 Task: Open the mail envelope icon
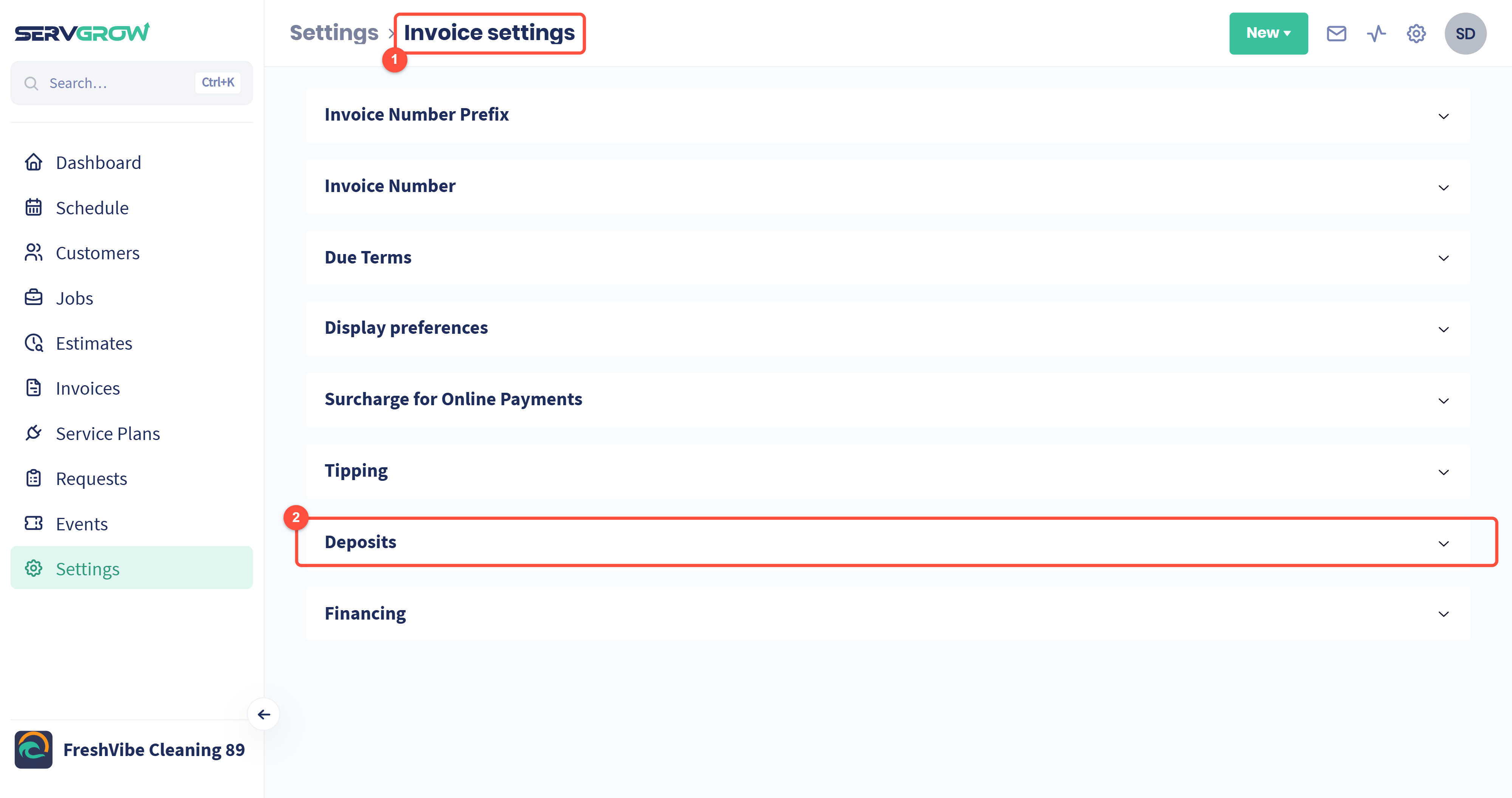(x=1336, y=34)
